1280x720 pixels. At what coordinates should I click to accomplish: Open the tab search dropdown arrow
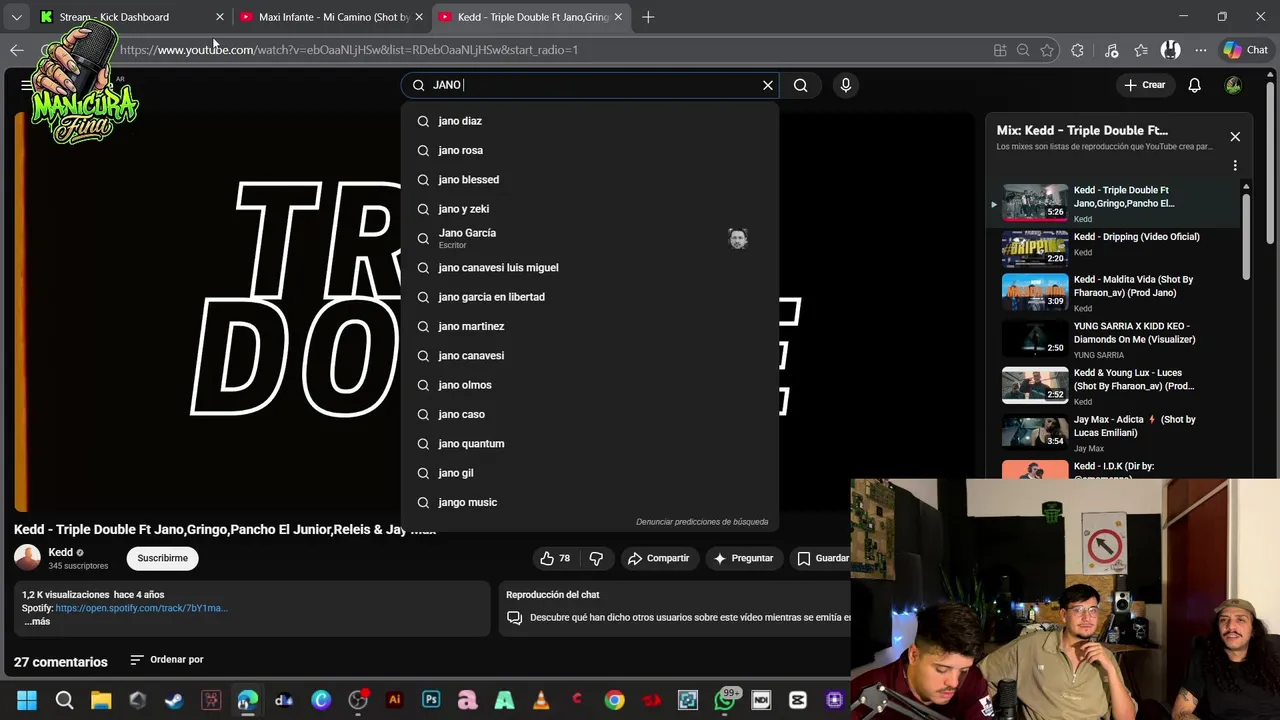point(16,17)
